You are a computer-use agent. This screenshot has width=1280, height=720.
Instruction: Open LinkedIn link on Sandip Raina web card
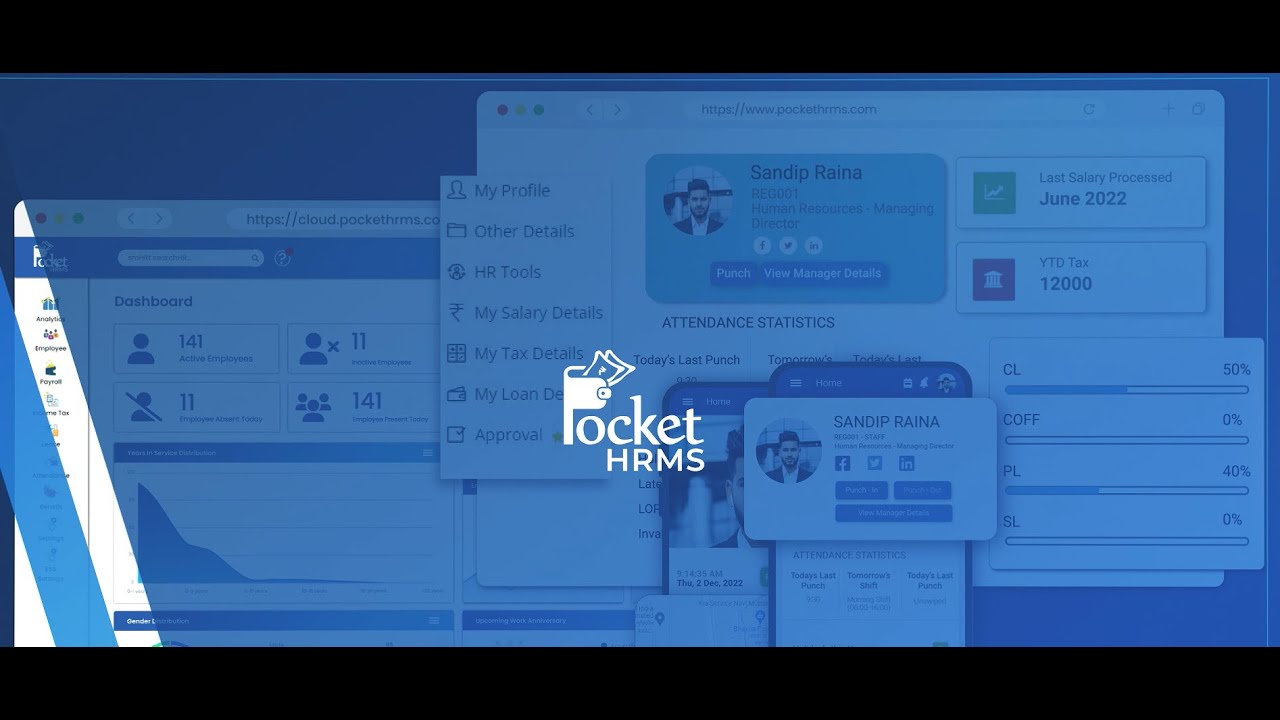click(814, 245)
